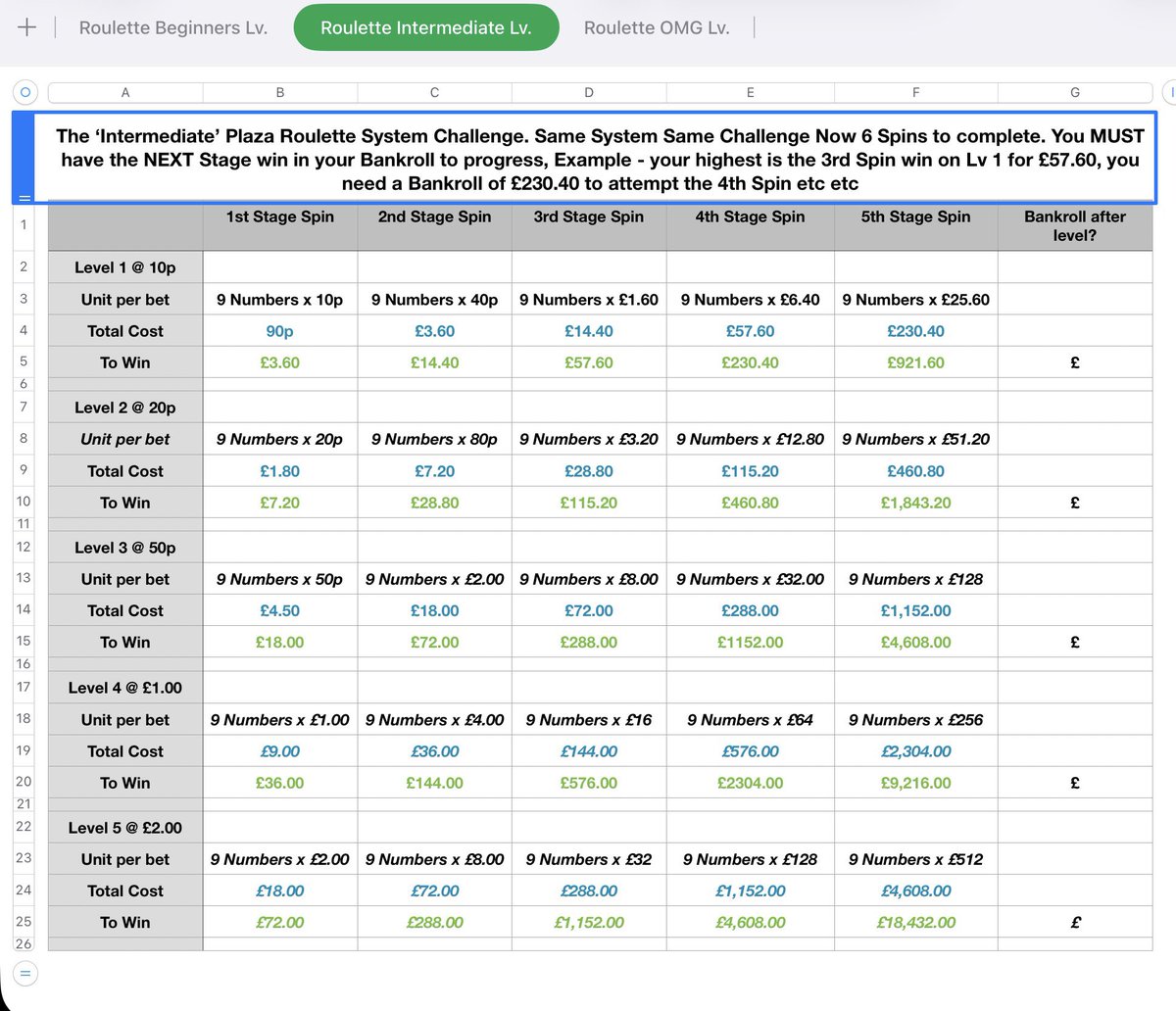1176x1011 pixels.
Task: Click the '£1,843.20' to win cell
Action: click(916, 503)
